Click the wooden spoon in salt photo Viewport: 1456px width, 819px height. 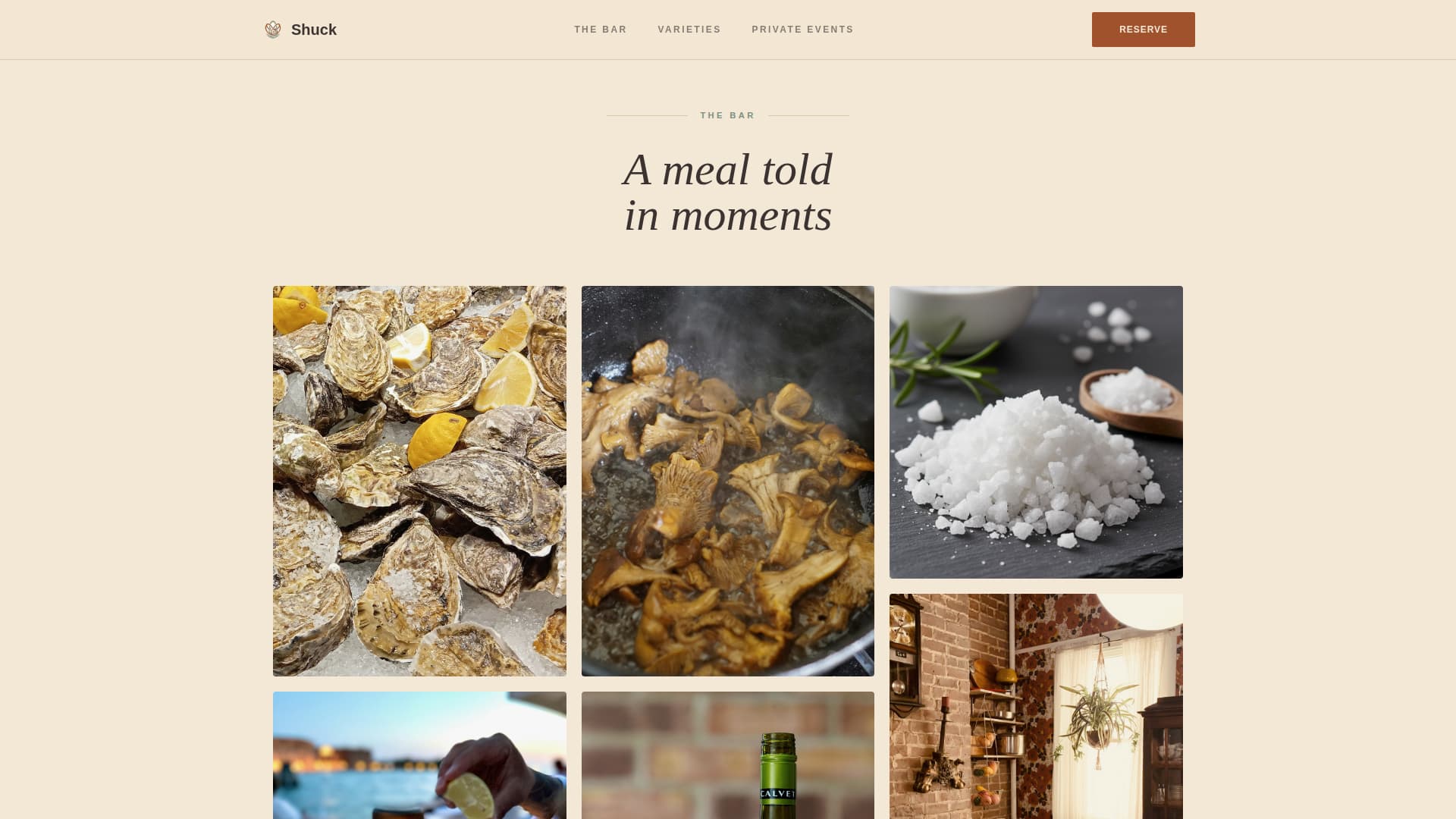coord(1131,402)
